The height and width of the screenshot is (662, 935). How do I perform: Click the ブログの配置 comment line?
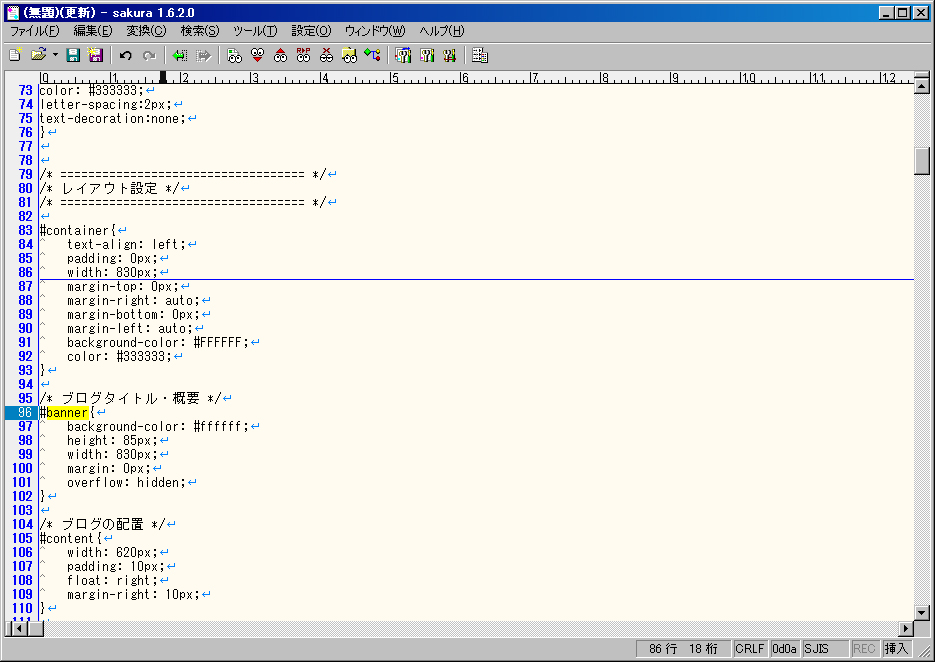tap(103, 524)
